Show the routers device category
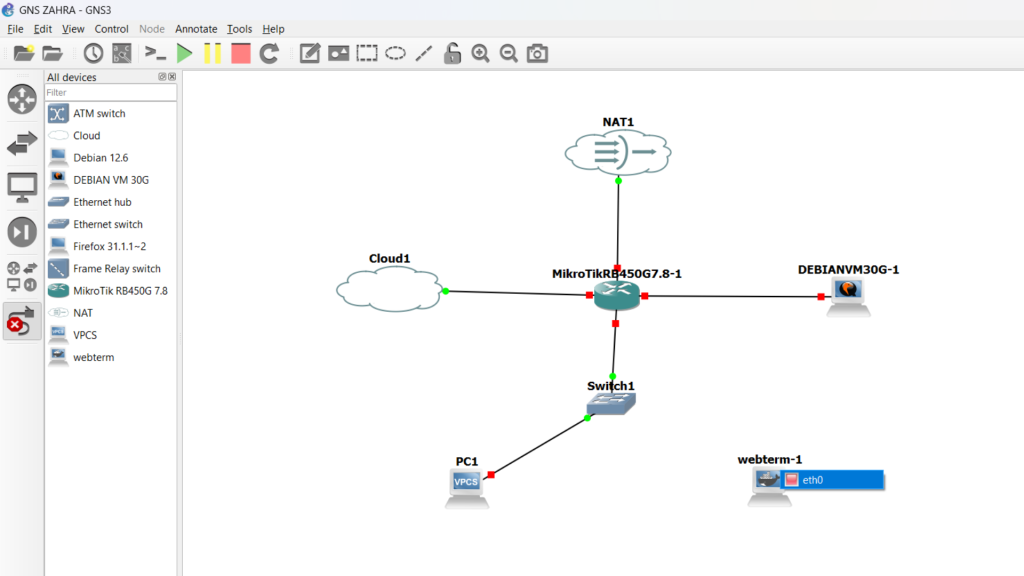 [22, 99]
